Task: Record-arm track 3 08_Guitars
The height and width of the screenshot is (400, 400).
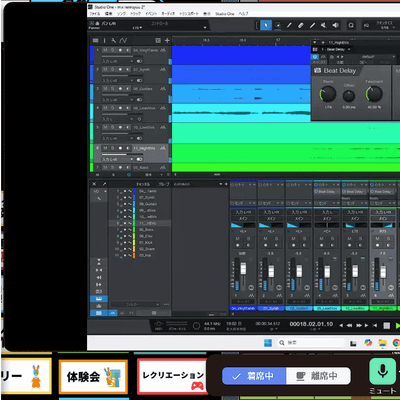Action: coord(120,89)
